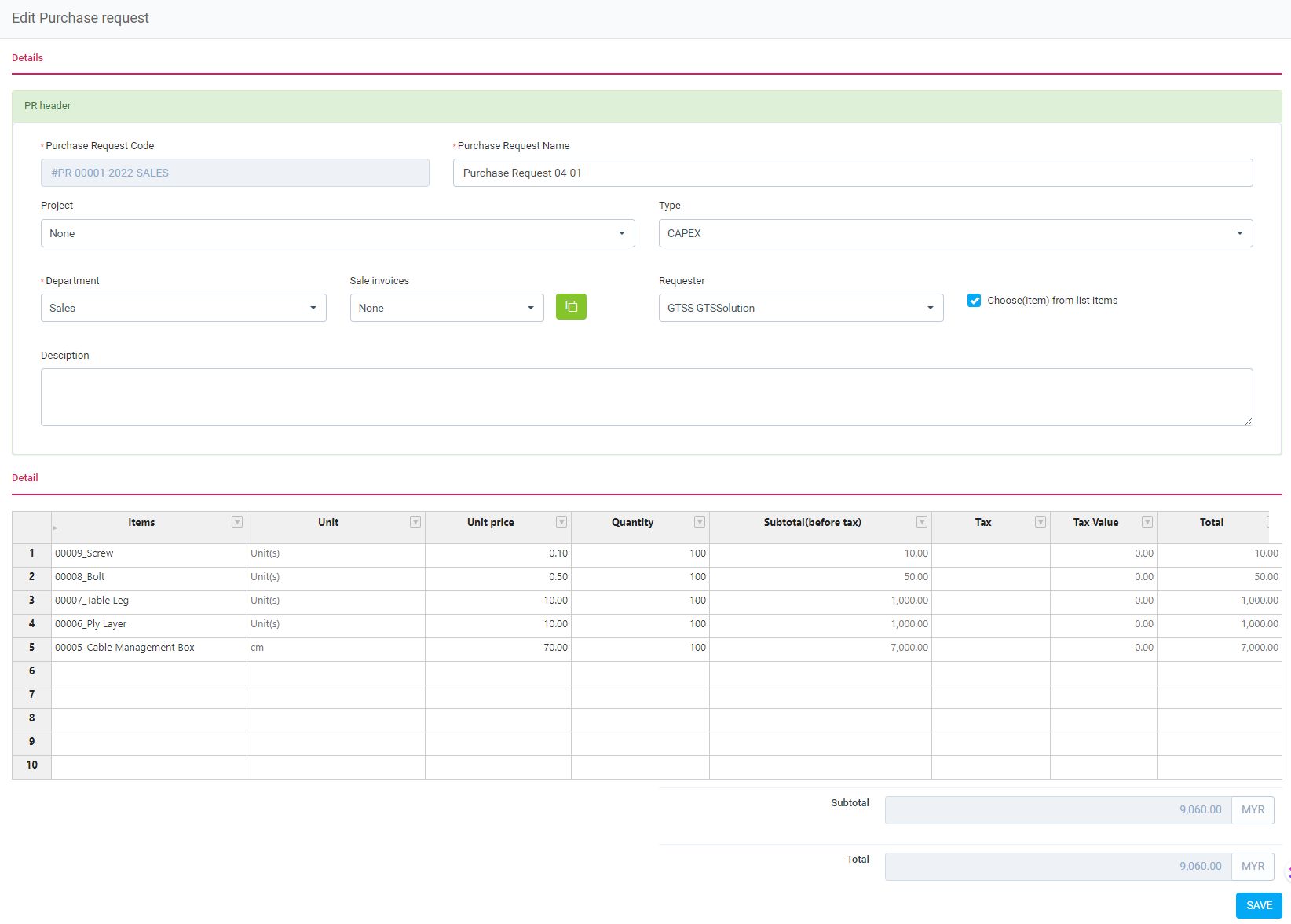Image resolution: width=1291 pixels, height=924 pixels.
Task: Open the filter icon on the Items column
Action: click(236, 521)
